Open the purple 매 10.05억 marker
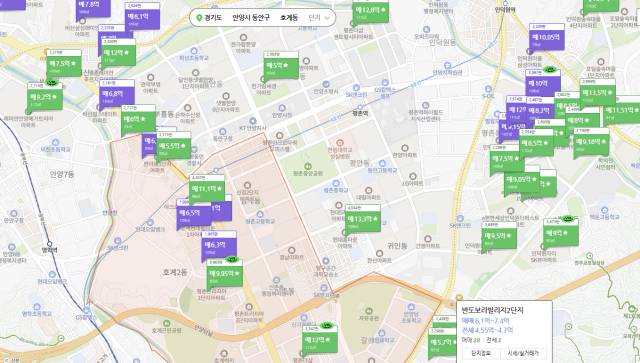Screen dimensions: 640x363 click(547, 38)
